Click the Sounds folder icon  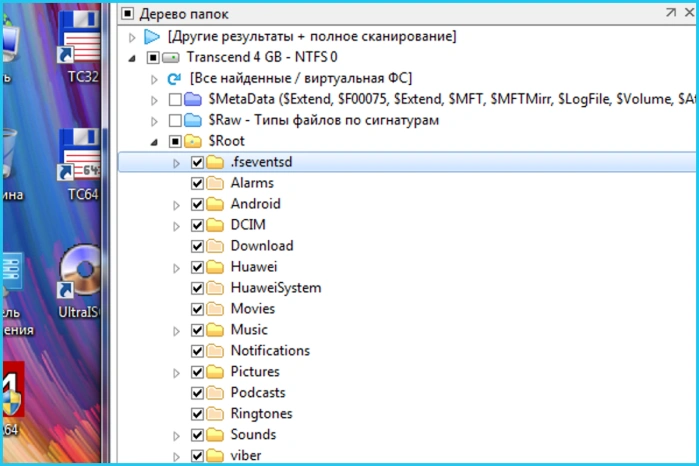coord(215,435)
